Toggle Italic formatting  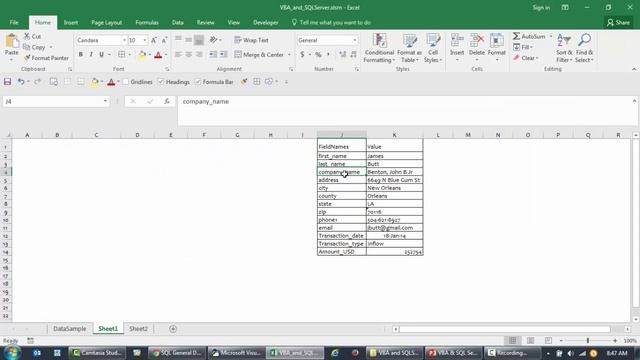[91, 54]
